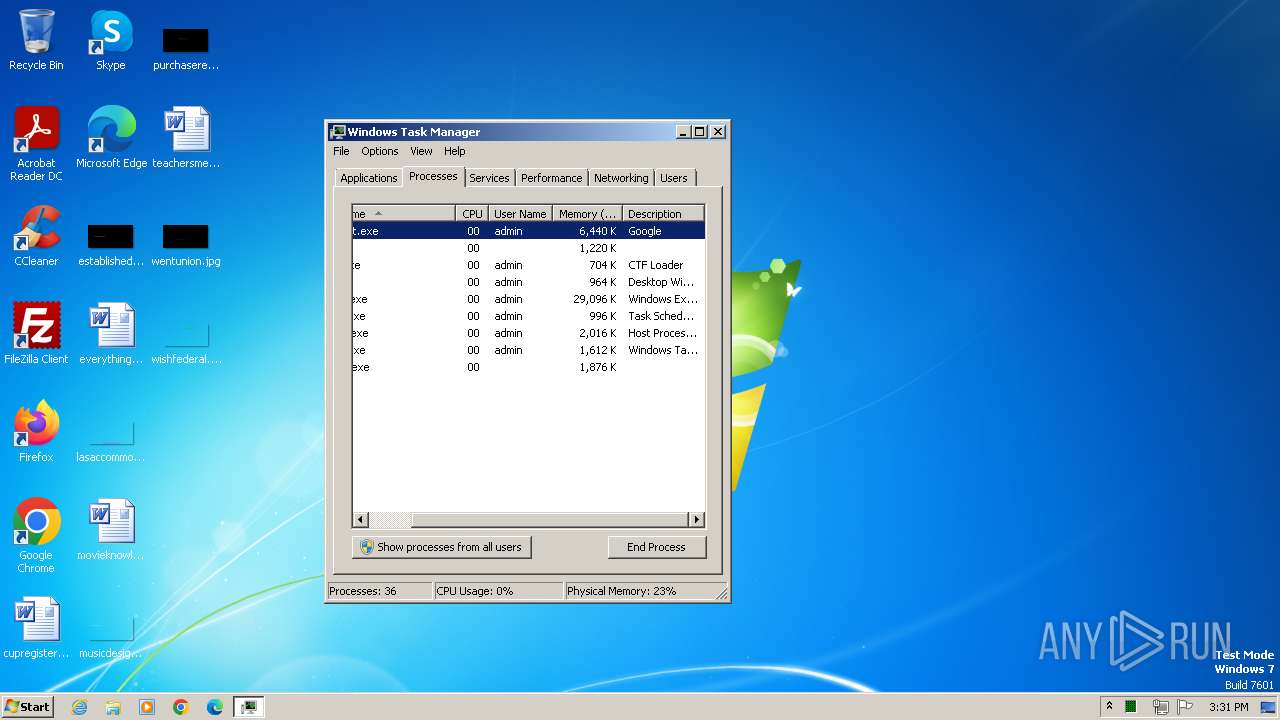Screen dimensions: 1280x720
Task: Select the purchasere desktop file
Action: [186, 49]
